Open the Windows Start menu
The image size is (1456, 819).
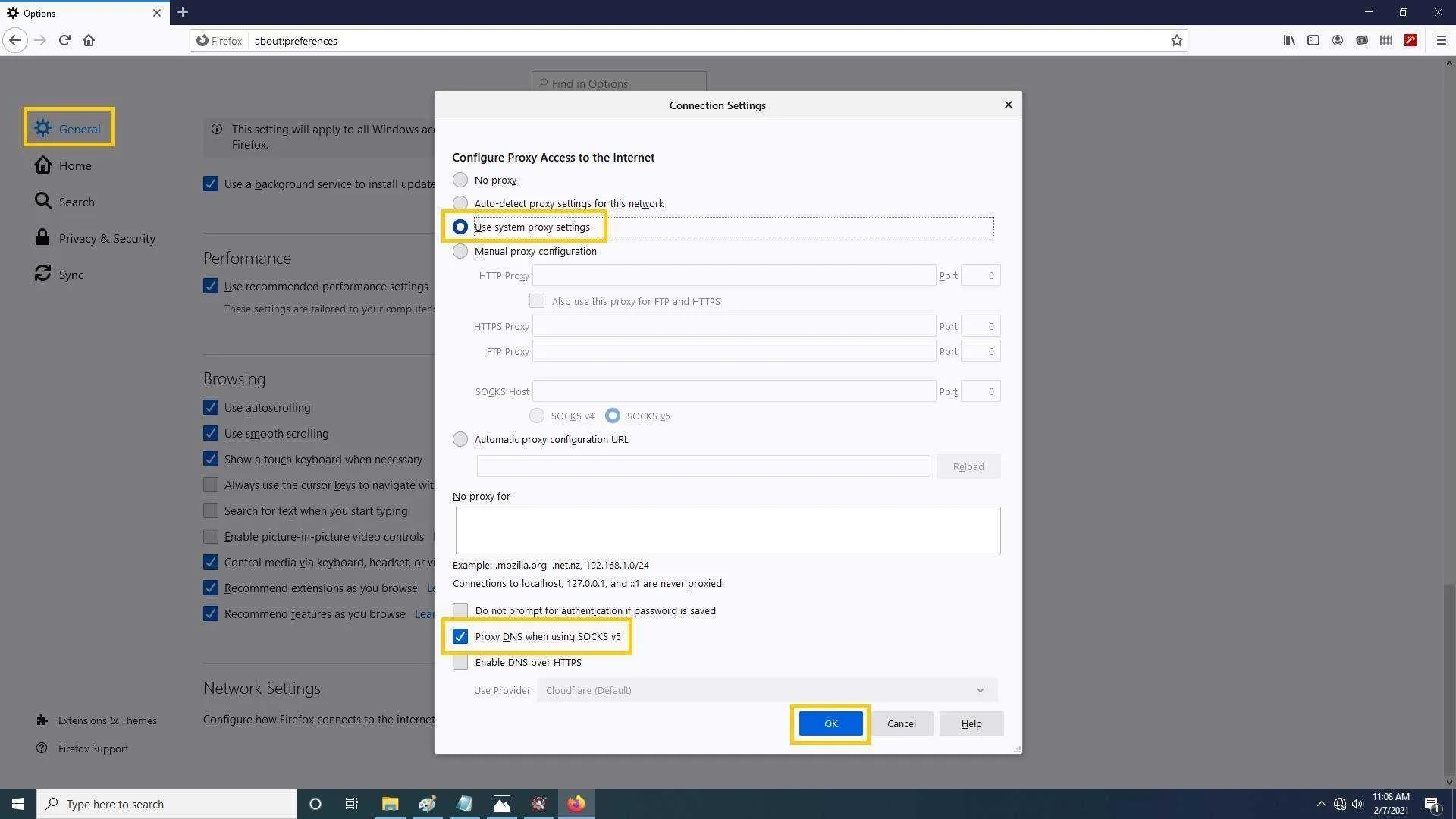tap(18, 804)
